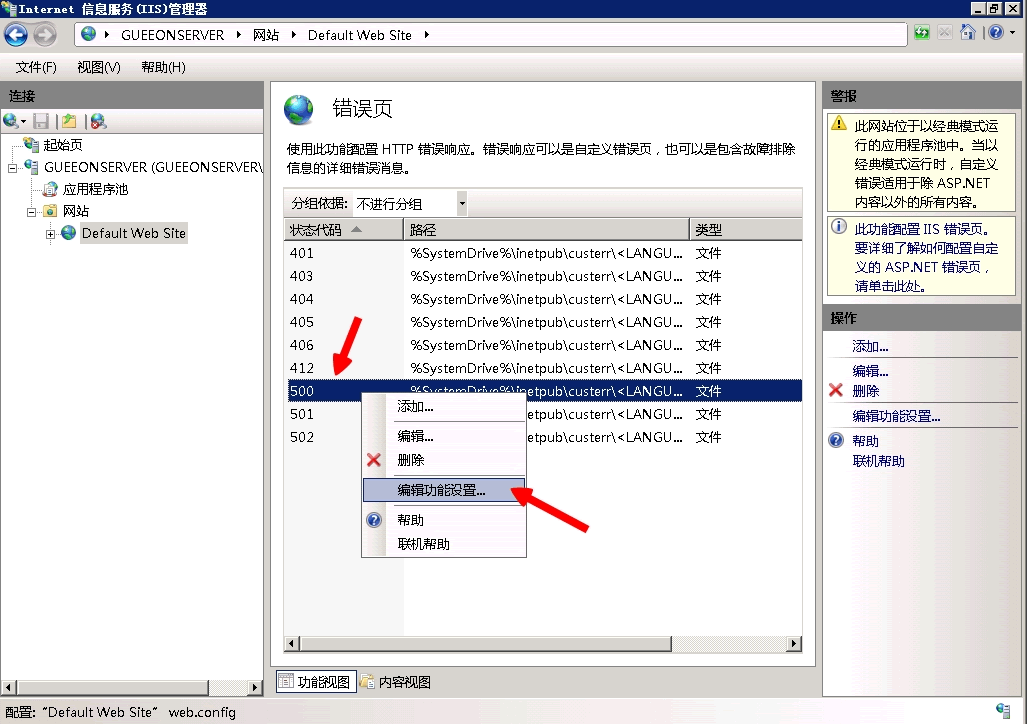Image resolution: width=1027 pixels, height=724 pixels.
Task: Click the save icon in connections toolbar
Action: [x=41, y=121]
